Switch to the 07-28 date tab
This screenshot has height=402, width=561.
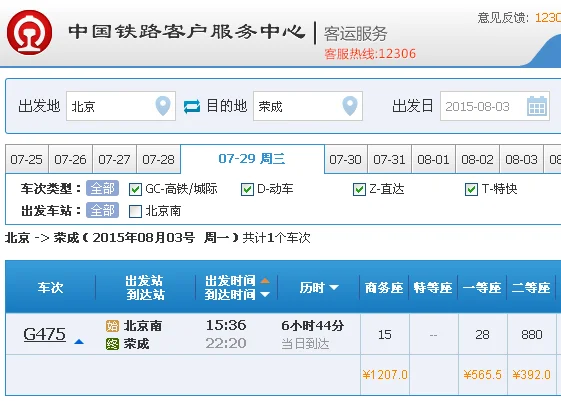tap(158, 159)
